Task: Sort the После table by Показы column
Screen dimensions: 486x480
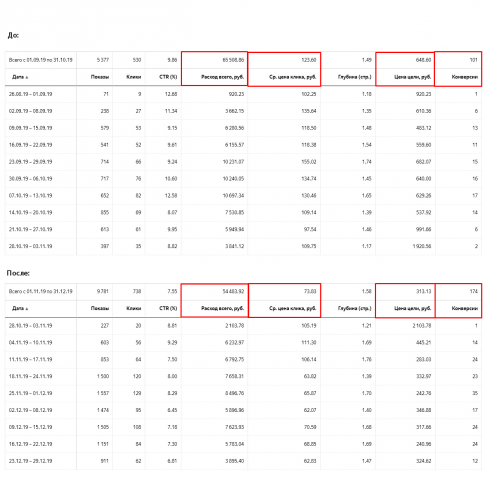Action: (100, 308)
